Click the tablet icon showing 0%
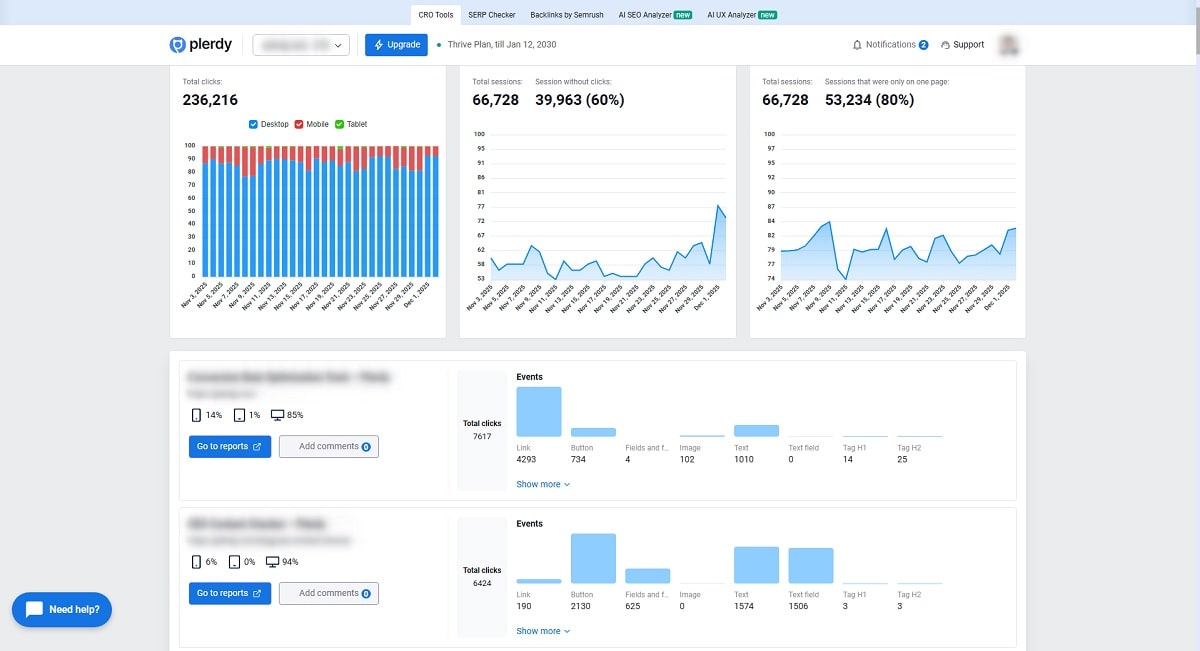Viewport: 1200px width, 651px height. pyautogui.click(x=234, y=562)
